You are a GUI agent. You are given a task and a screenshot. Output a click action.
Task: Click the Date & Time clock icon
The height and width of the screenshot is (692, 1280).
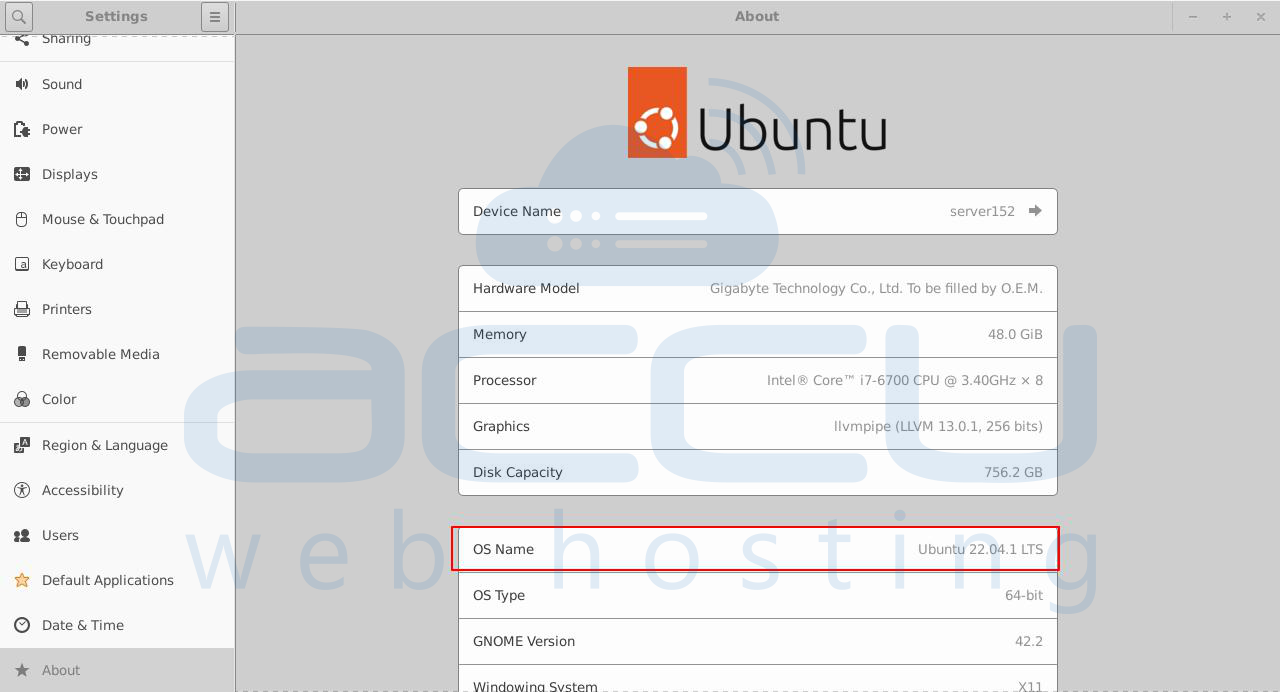22,625
